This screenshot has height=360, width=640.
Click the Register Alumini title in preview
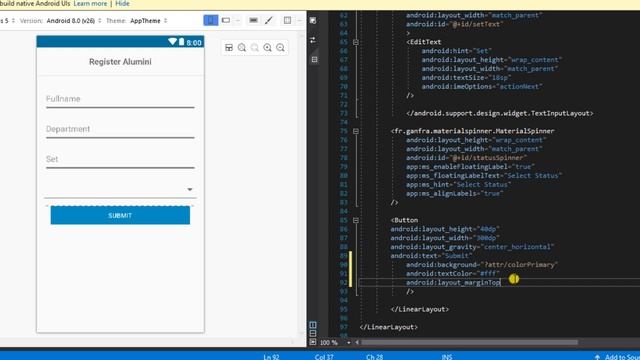120,62
